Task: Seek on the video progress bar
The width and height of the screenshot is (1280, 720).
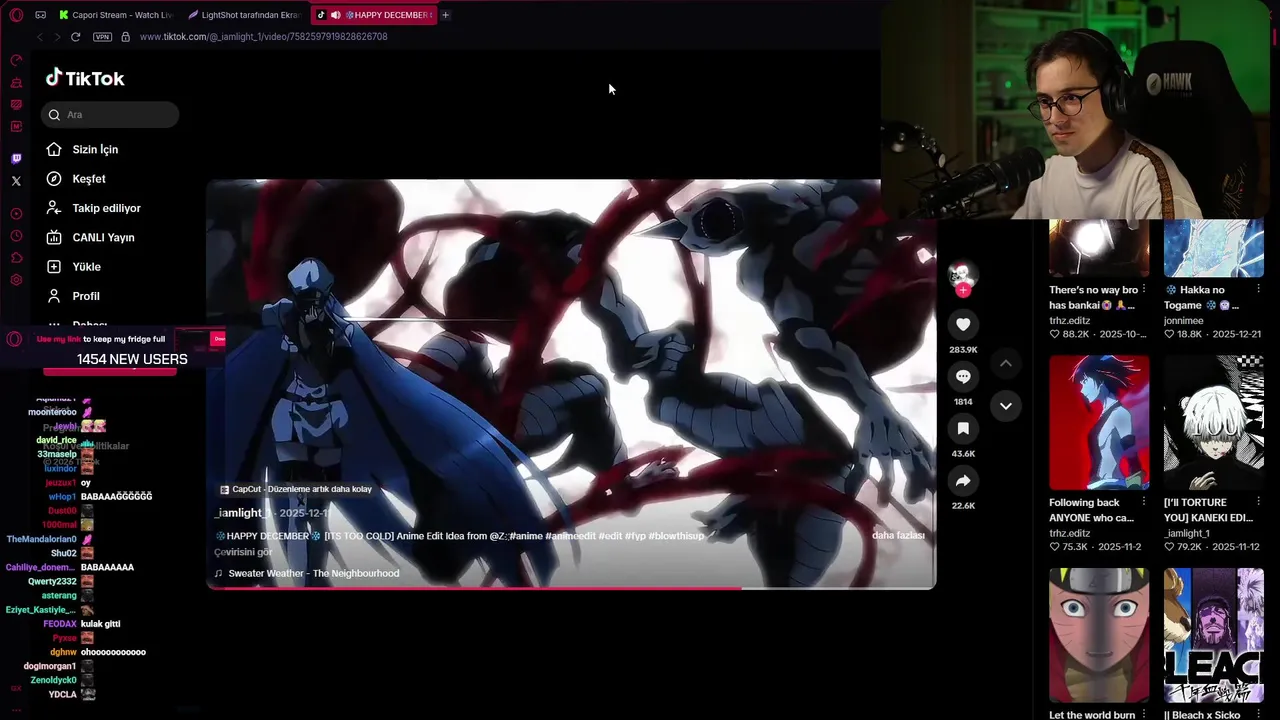Action: tap(571, 588)
